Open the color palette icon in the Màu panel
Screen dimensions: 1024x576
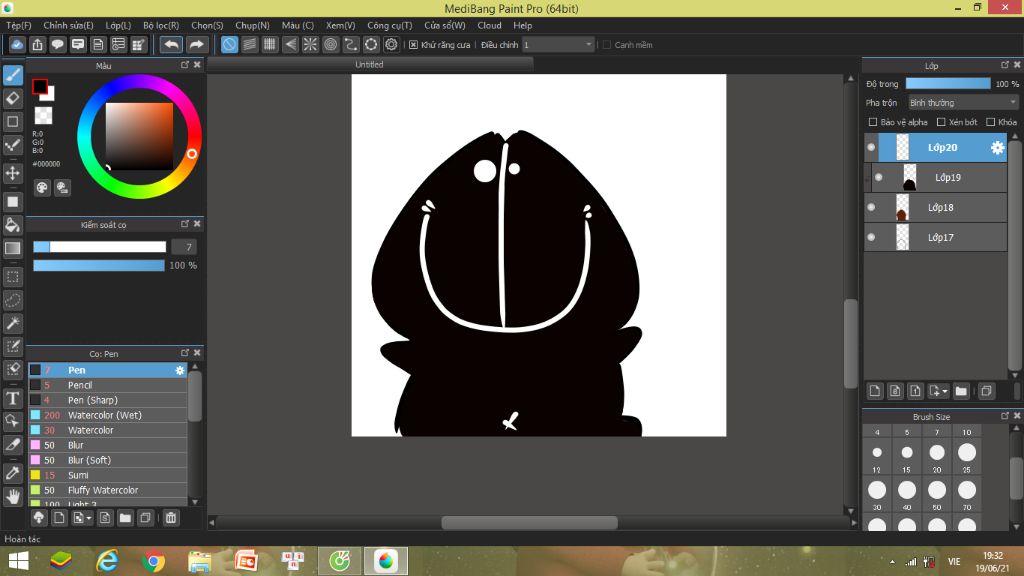pos(42,188)
